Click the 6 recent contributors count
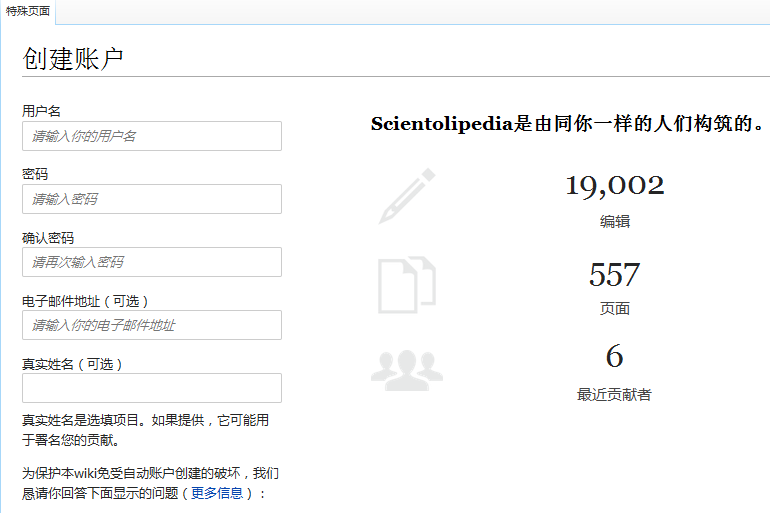This screenshot has height=513, width=770. coord(614,356)
